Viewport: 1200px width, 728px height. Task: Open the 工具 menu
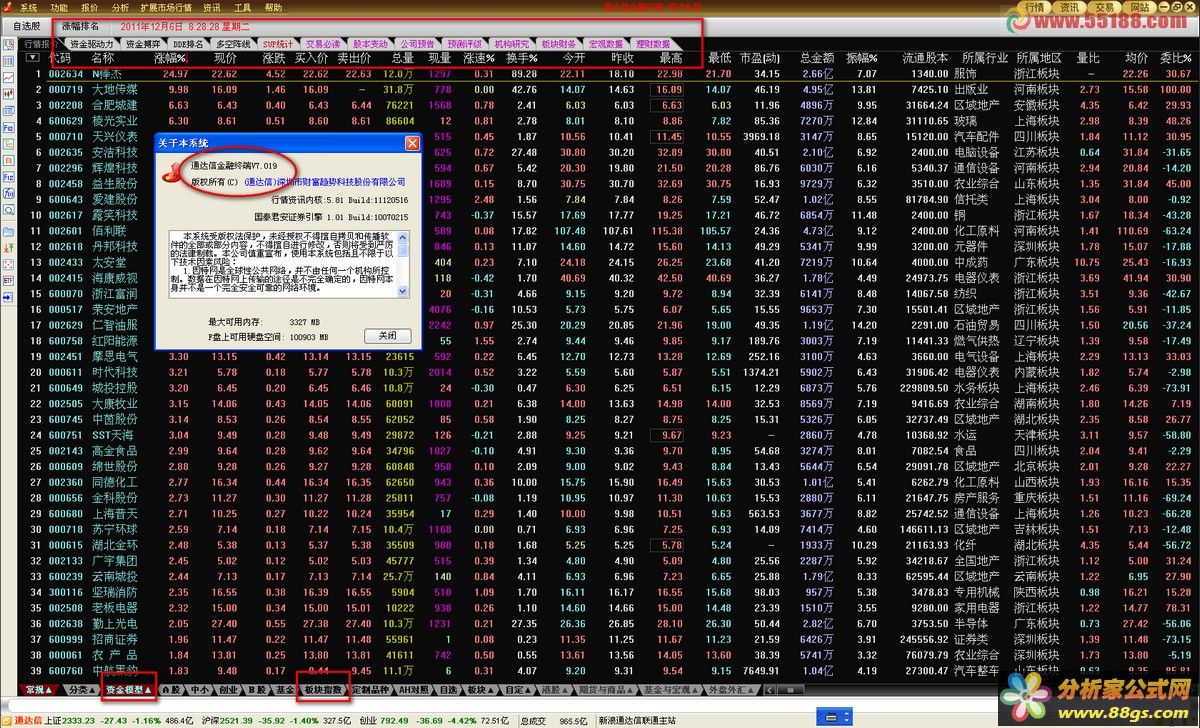(x=242, y=7)
